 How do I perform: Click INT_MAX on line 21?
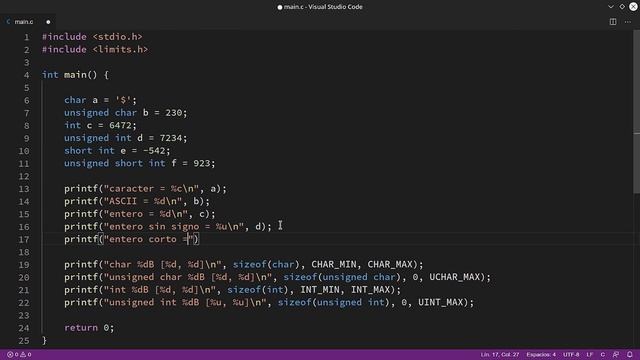point(371,290)
